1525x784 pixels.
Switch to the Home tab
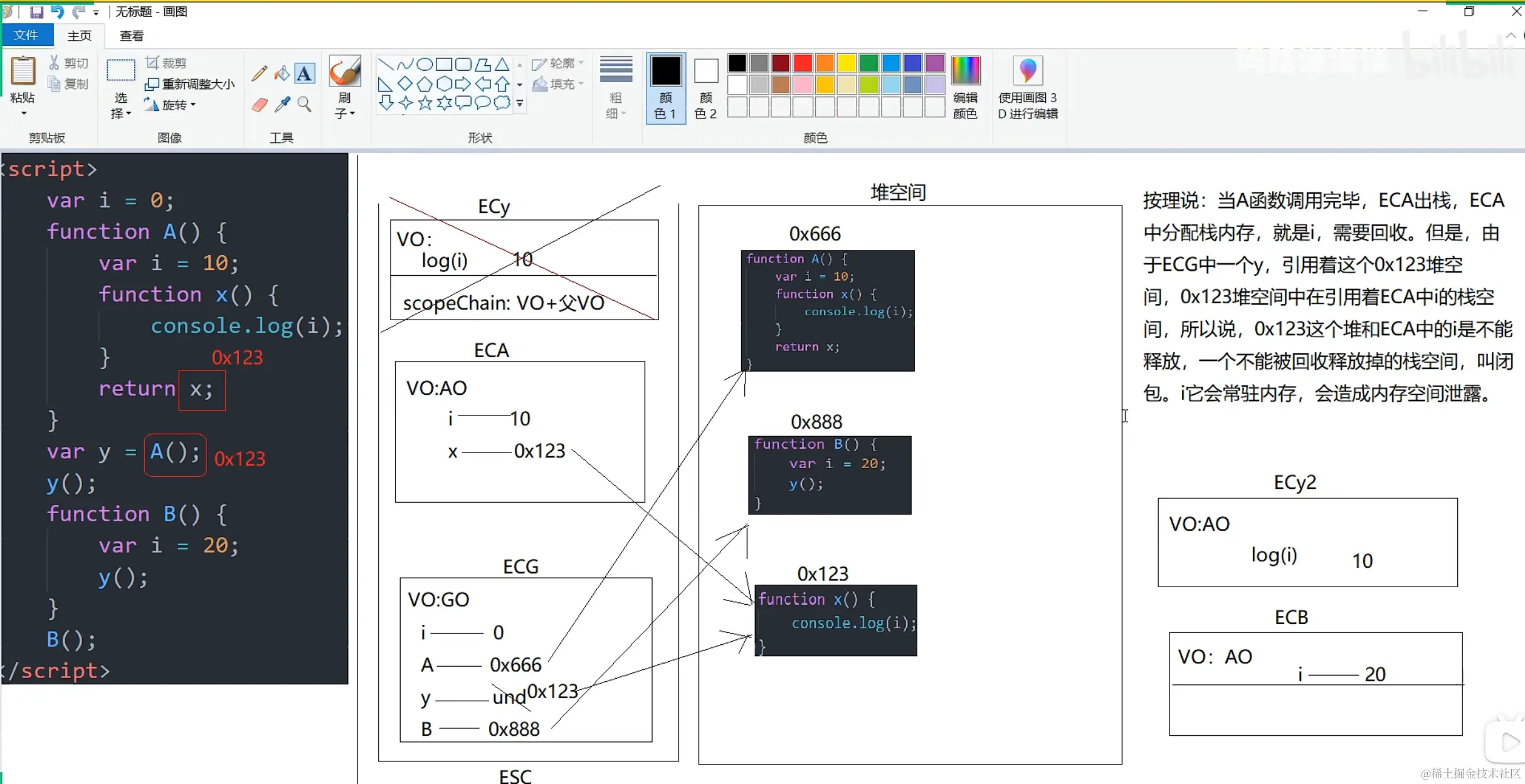coord(80,36)
